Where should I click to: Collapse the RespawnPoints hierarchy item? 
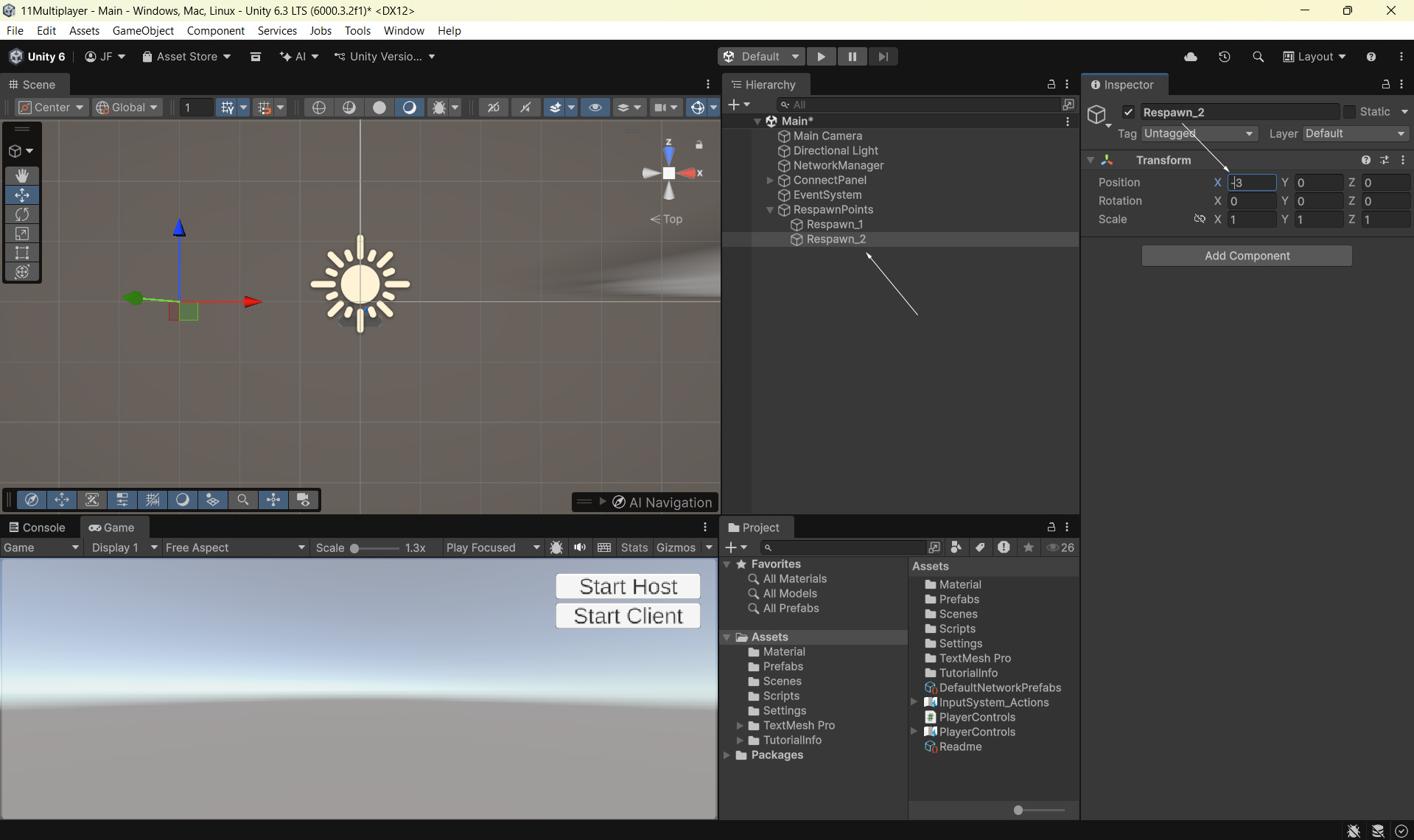tap(770, 210)
